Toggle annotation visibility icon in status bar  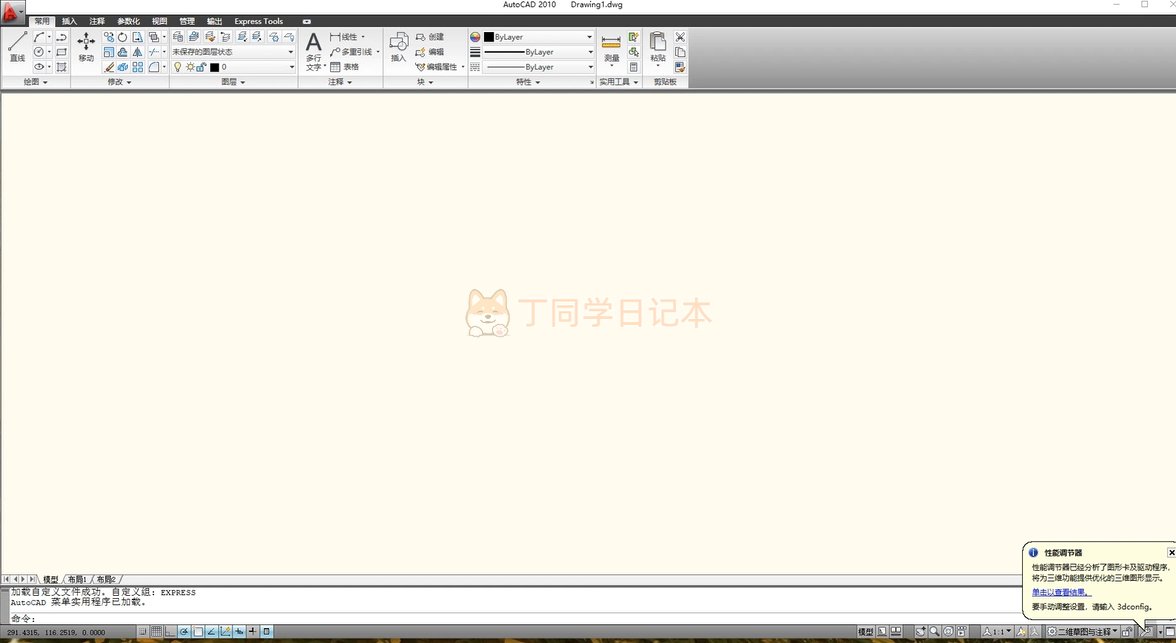click(x=1021, y=632)
